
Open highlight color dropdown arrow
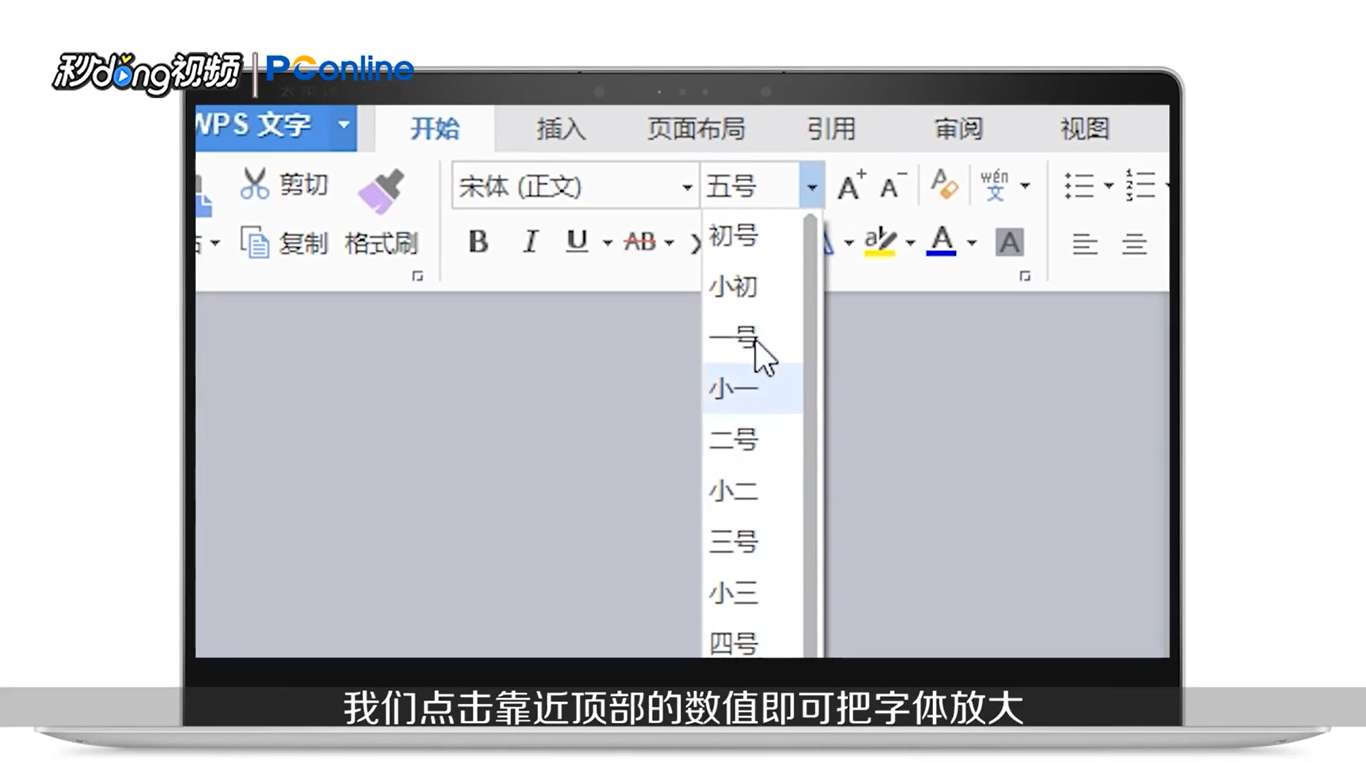pos(910,243)
